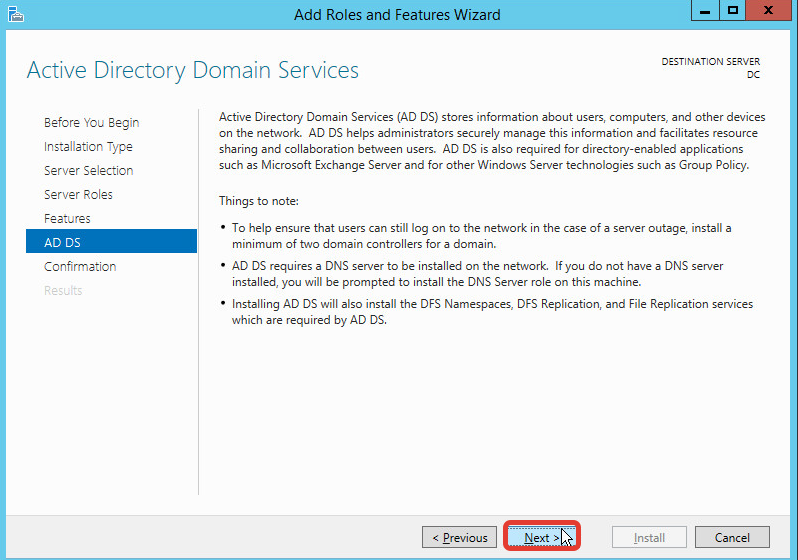The width and height of the screenshot is (798, 560).
Task: Jump to the Server Roles page
Action: click(x=78, y=195)
